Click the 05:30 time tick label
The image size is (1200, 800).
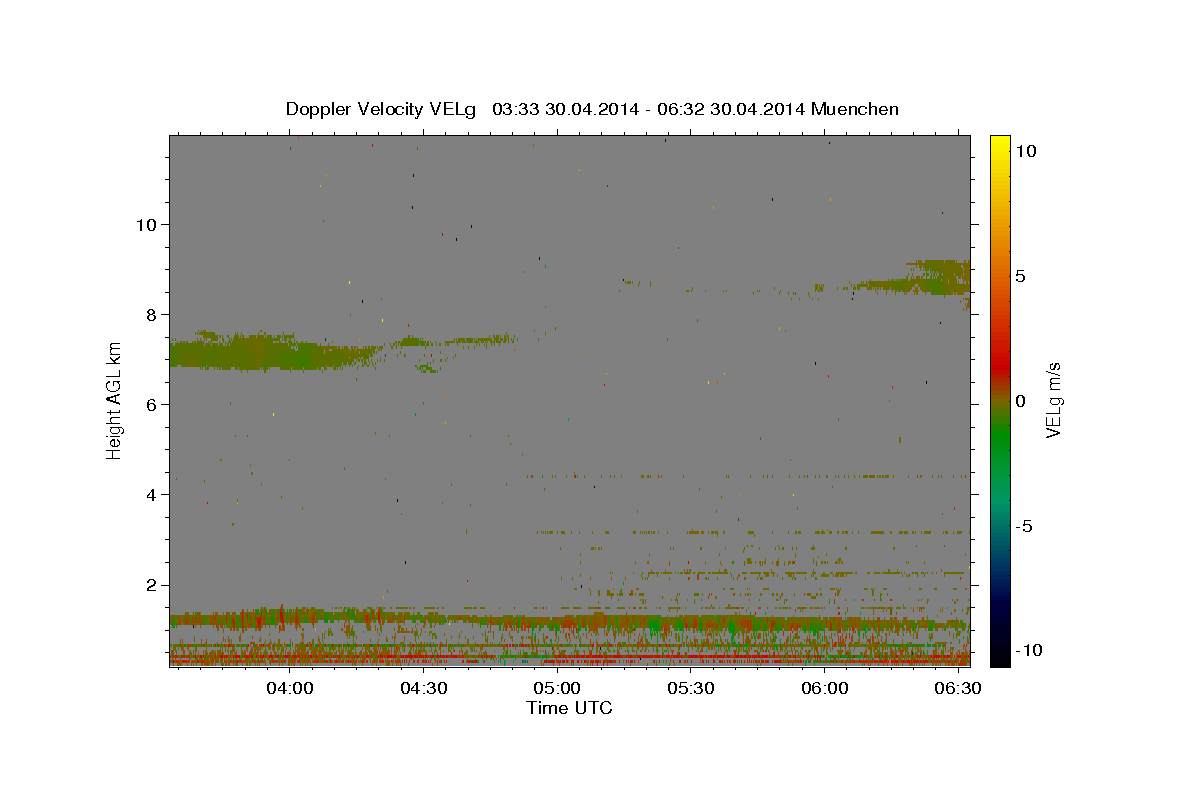691,689
